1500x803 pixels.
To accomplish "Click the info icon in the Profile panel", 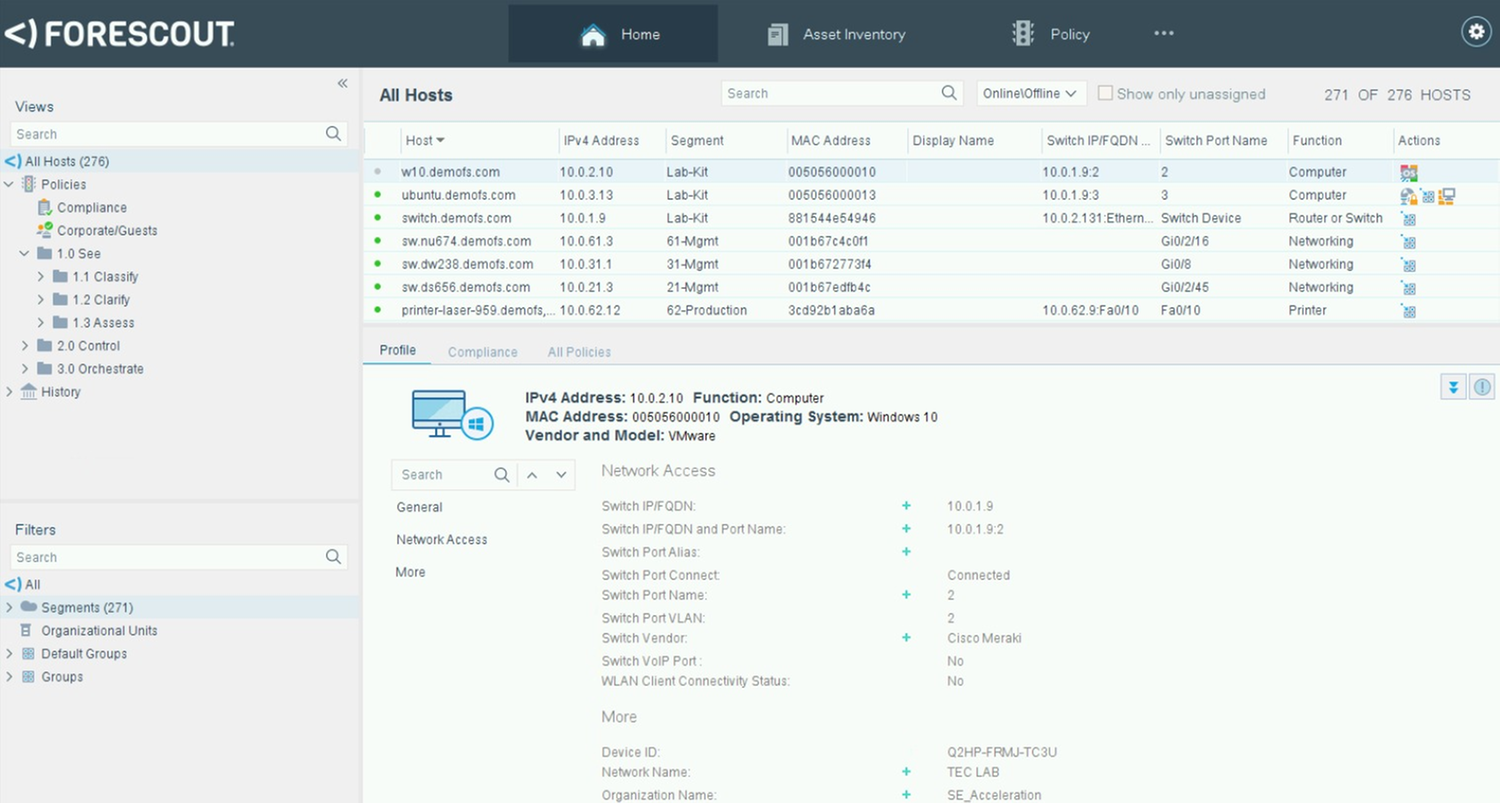I will point(1482,387).
